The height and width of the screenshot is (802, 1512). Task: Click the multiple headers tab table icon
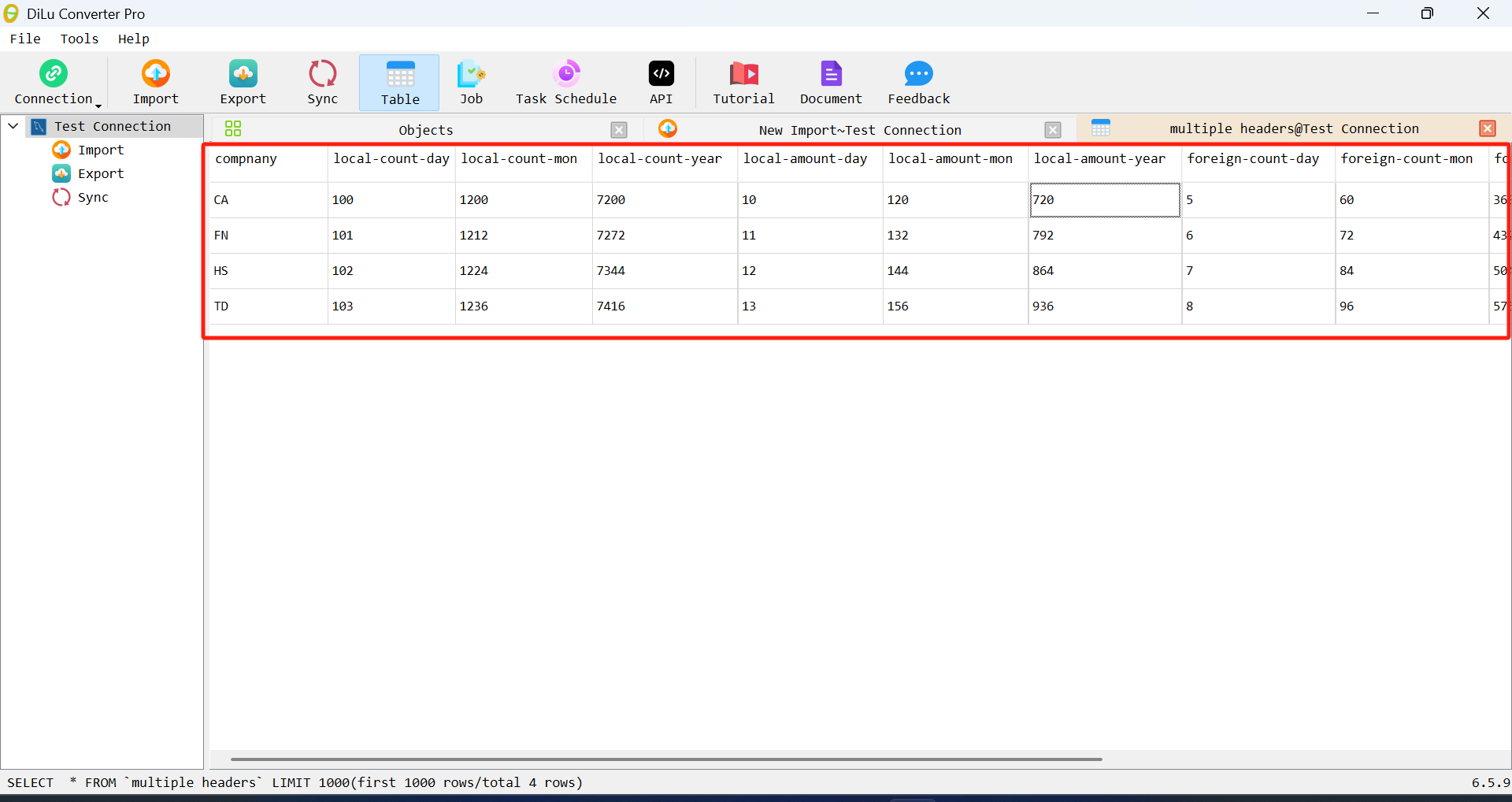coord(1101,128)
